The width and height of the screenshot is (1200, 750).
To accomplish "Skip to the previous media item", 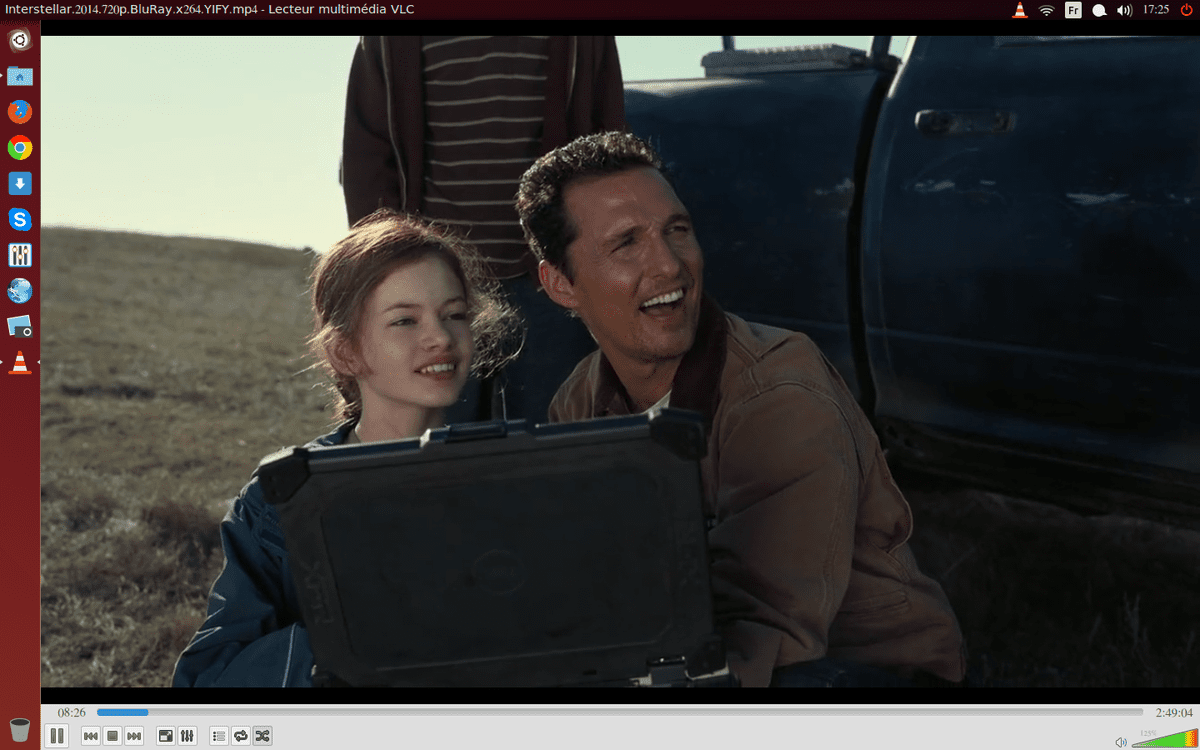I will [91, 736].
